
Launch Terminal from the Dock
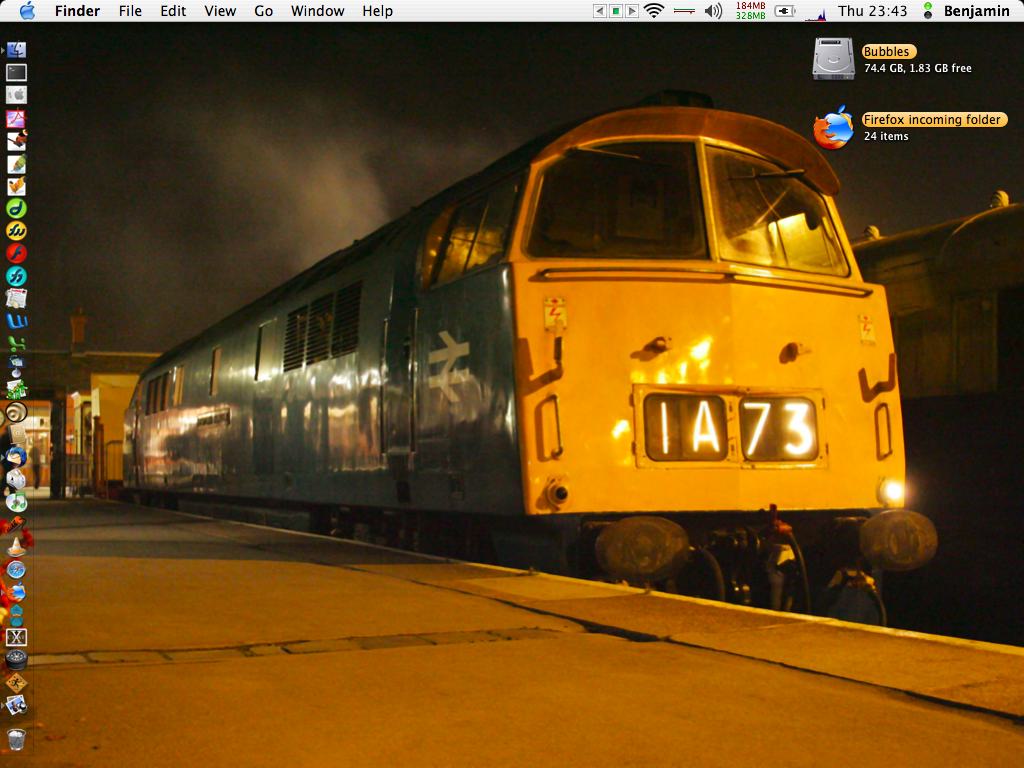16,72
